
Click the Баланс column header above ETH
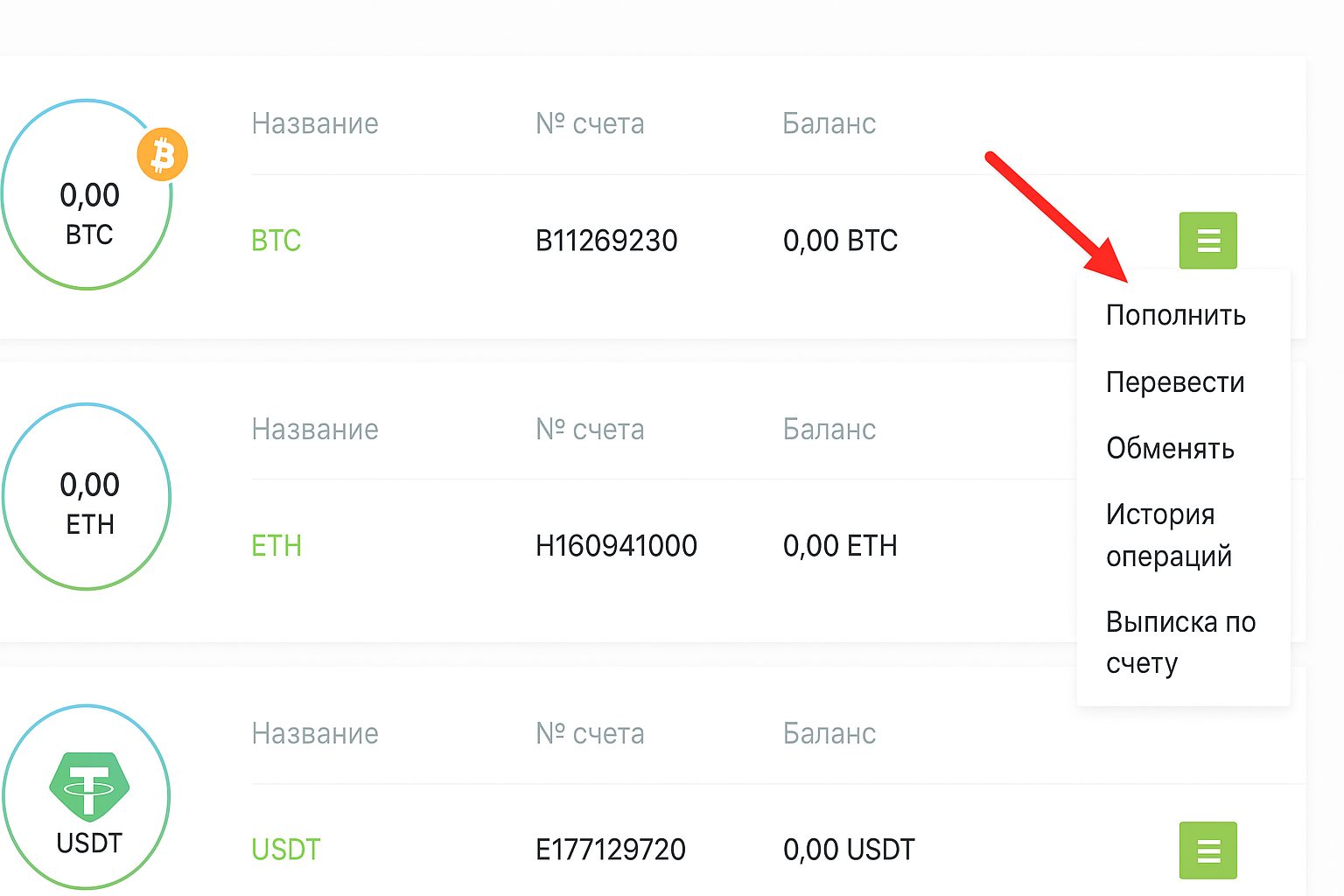[829, 429]
